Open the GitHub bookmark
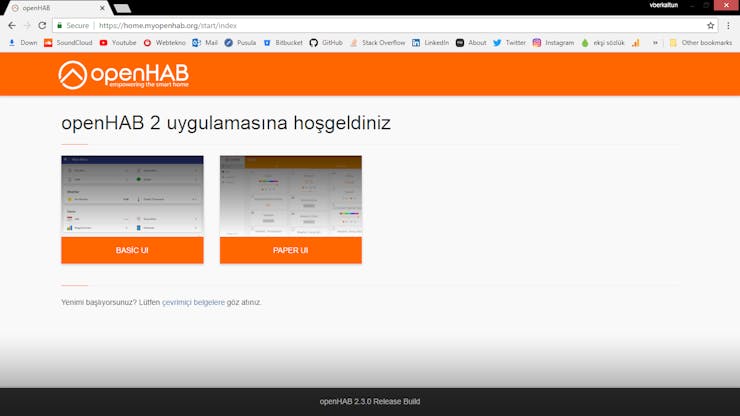The image size is (740, 416). pyautogui.click(x=326, y=42)
